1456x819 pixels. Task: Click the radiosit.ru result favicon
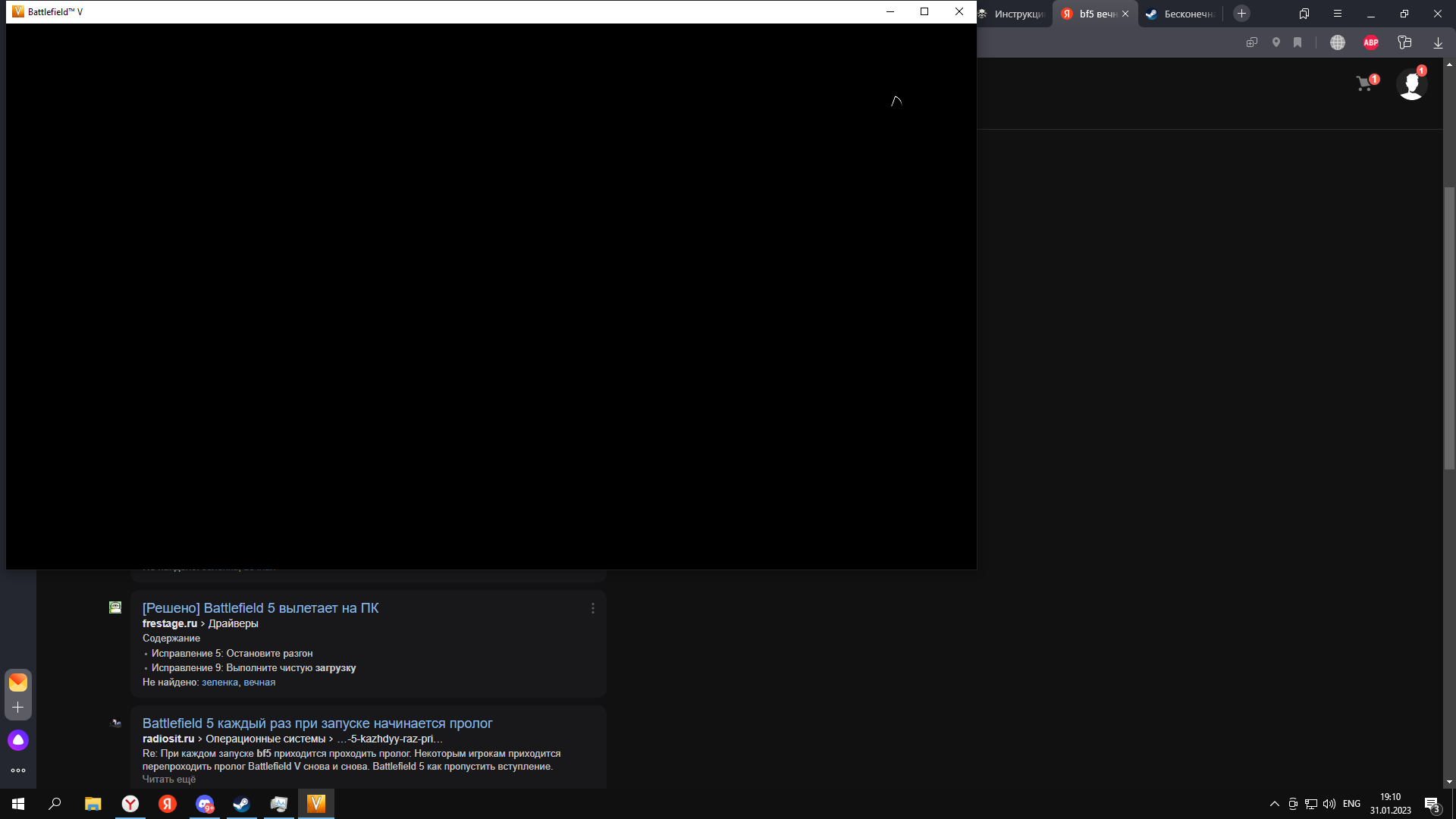115,723
